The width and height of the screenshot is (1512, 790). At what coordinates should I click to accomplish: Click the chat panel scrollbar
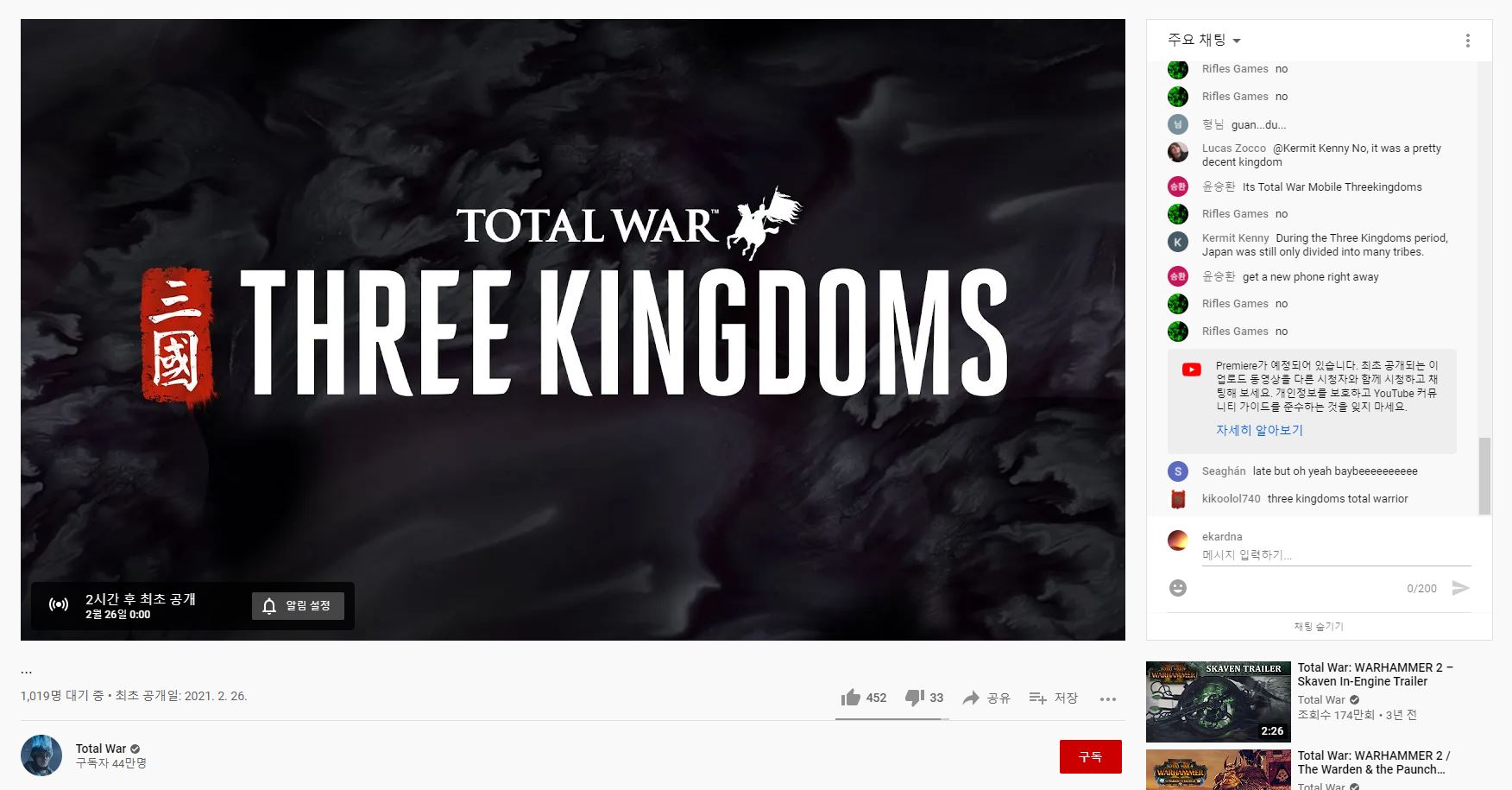[x=1484, y=476]
